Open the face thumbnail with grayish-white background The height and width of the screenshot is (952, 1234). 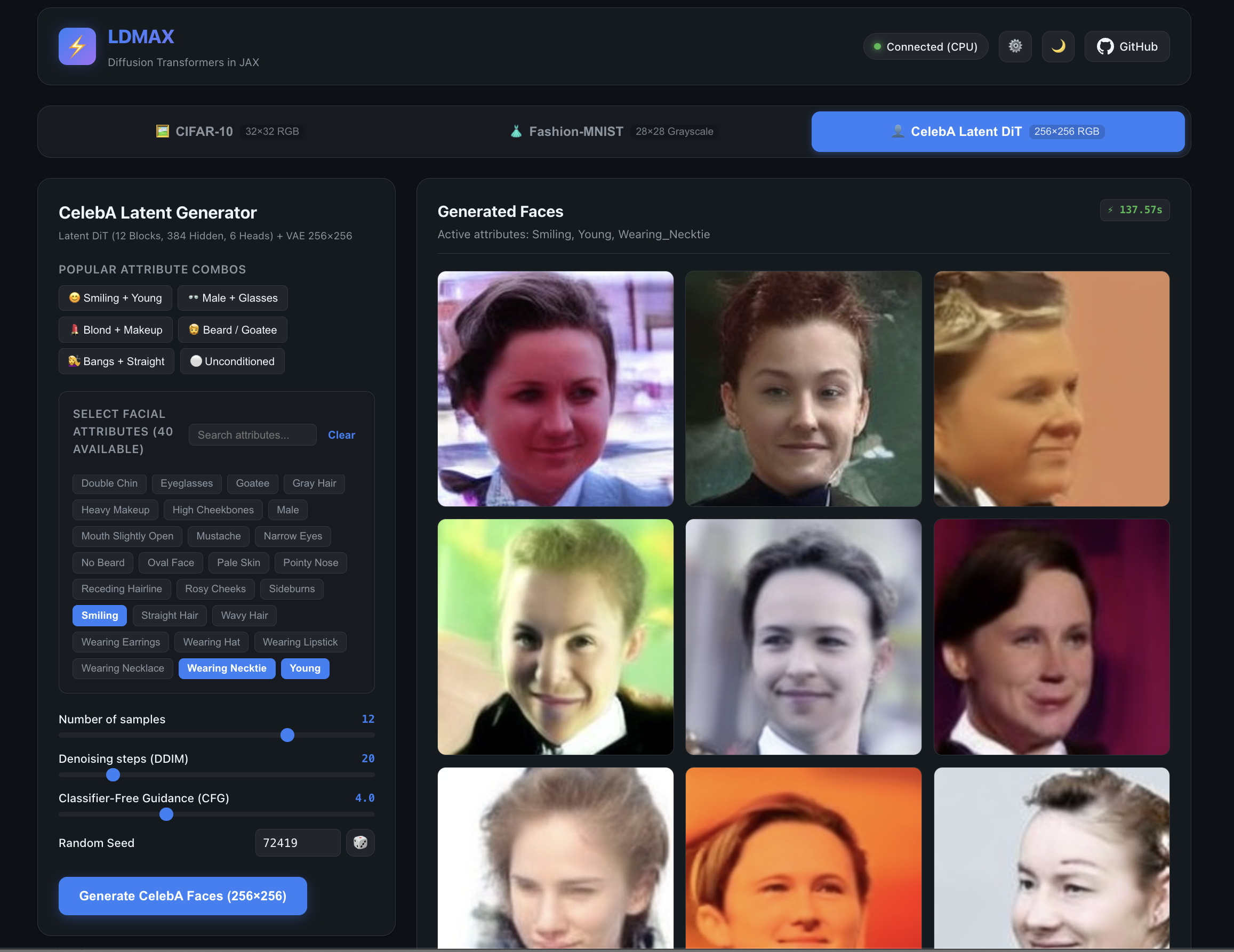(804, 637)
